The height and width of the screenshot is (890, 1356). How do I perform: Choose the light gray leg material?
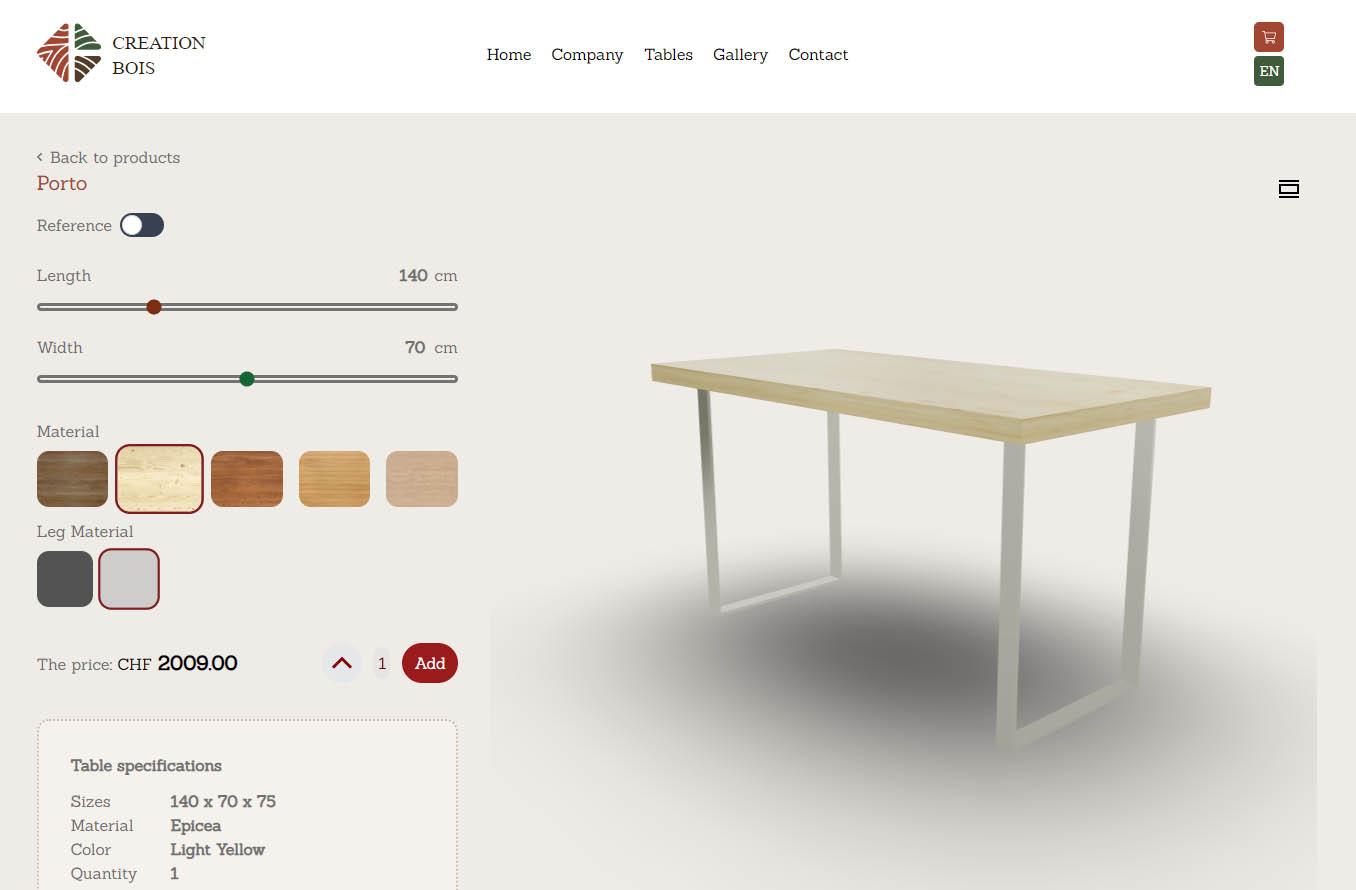click(x=129, y=579)
